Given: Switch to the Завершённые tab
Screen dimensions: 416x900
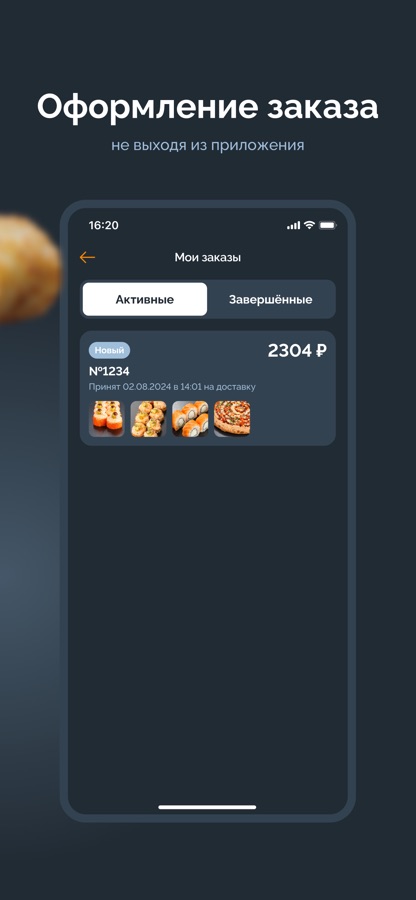Looking at the screenshot, I should [x=270, y=299].
